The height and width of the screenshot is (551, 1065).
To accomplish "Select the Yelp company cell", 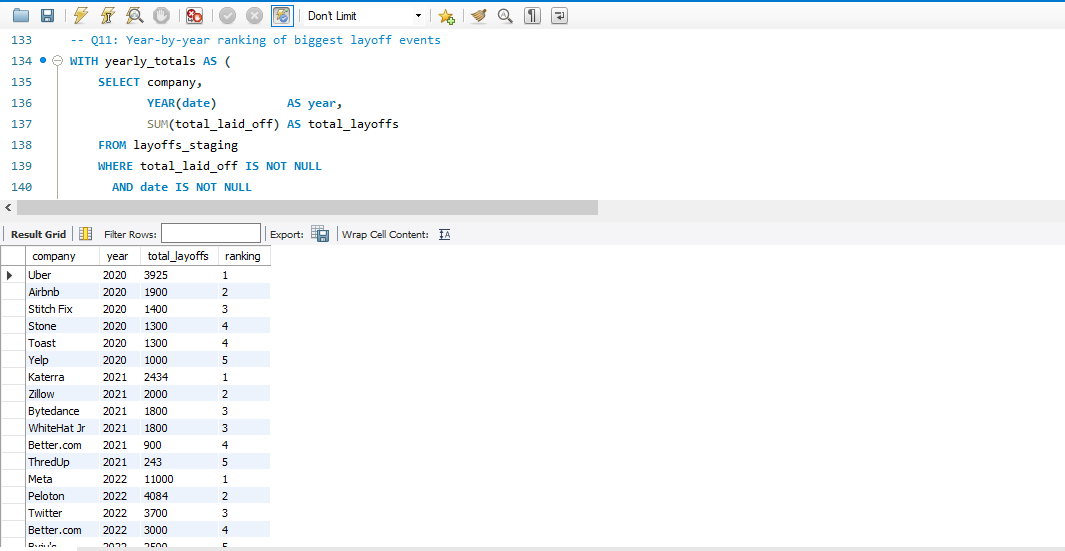I will pos(62,360).
